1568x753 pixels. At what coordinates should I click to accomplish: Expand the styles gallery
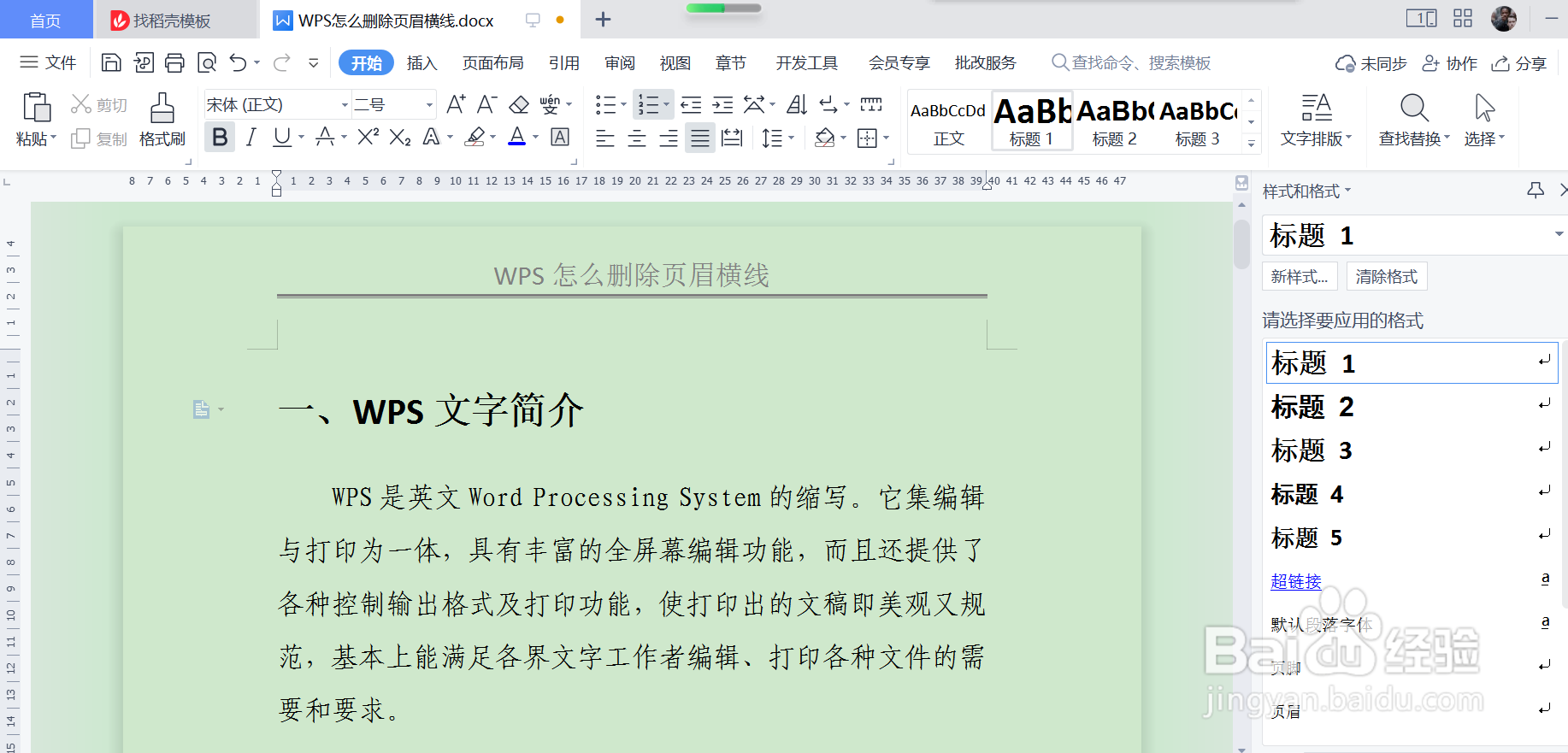click(1252, 144)
